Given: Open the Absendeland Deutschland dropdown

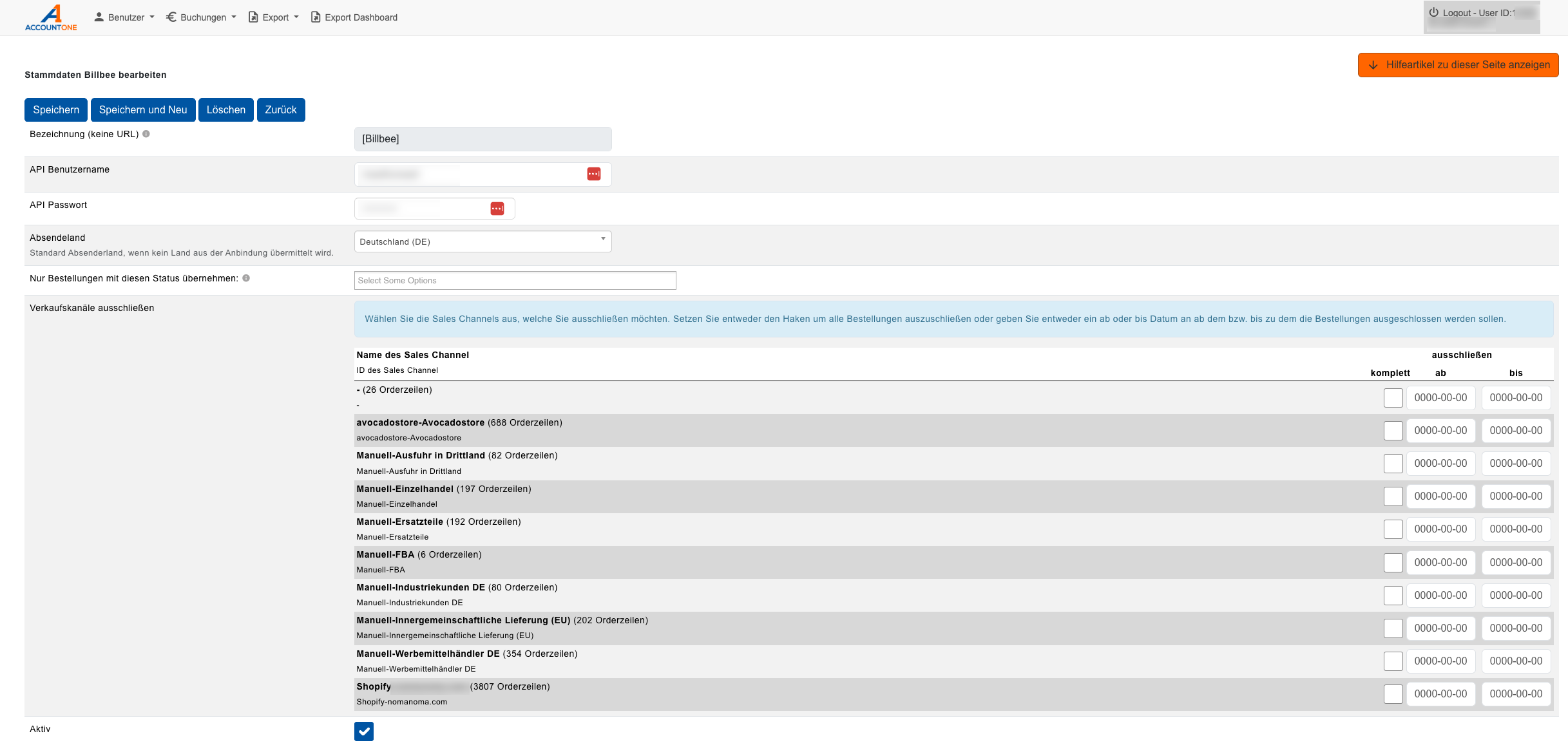Looking at the screenshot, I should pyautogui.click(x=483, y=241).
